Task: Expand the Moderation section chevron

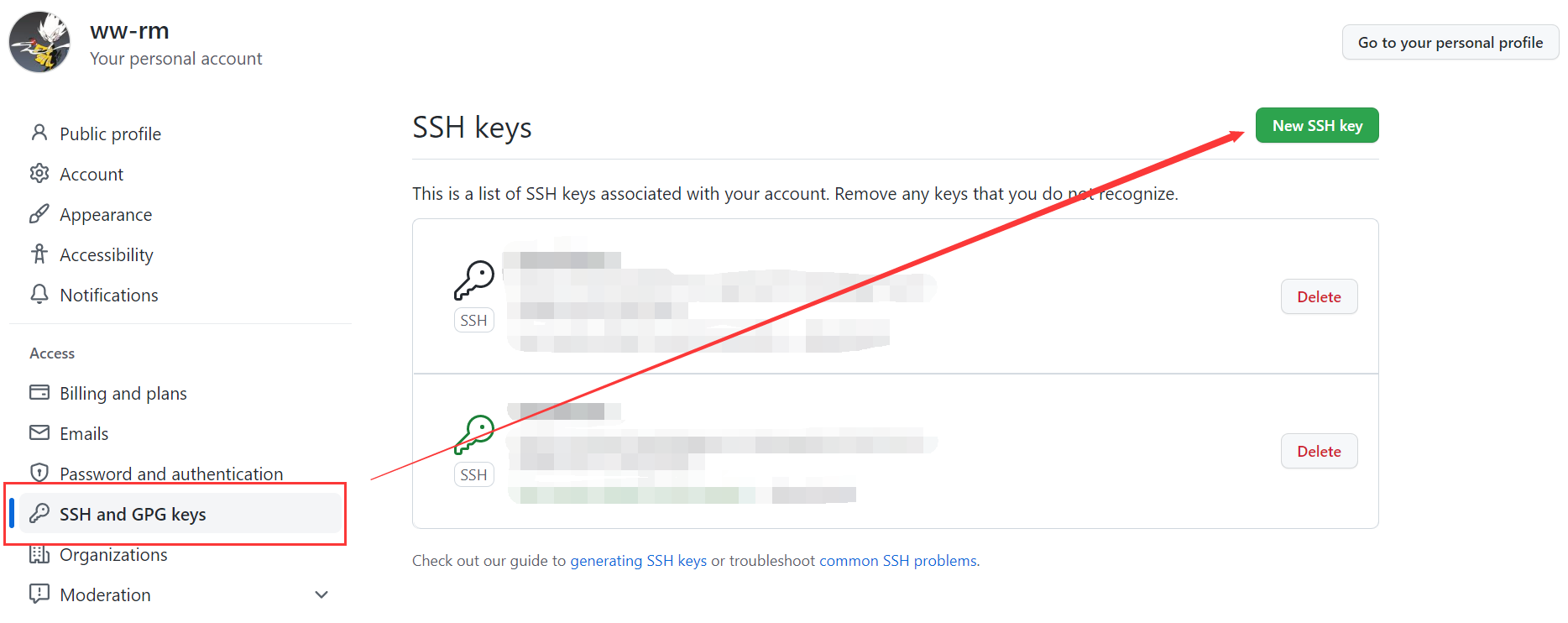Action: [321, 594]
